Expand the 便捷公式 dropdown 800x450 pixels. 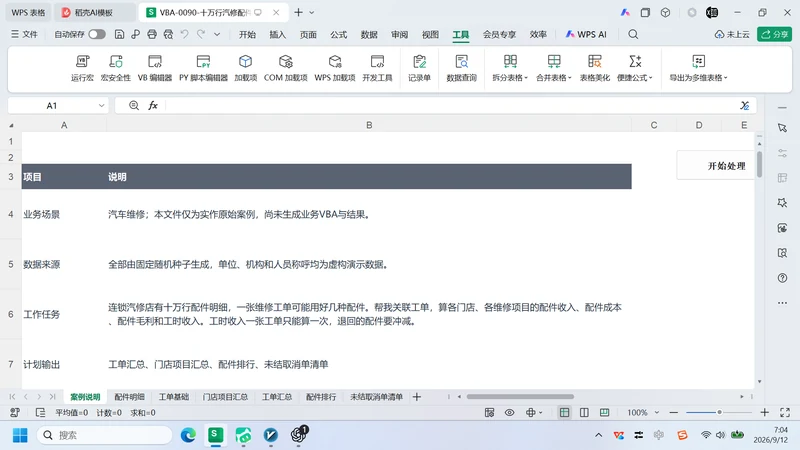[x=635, y=78]
